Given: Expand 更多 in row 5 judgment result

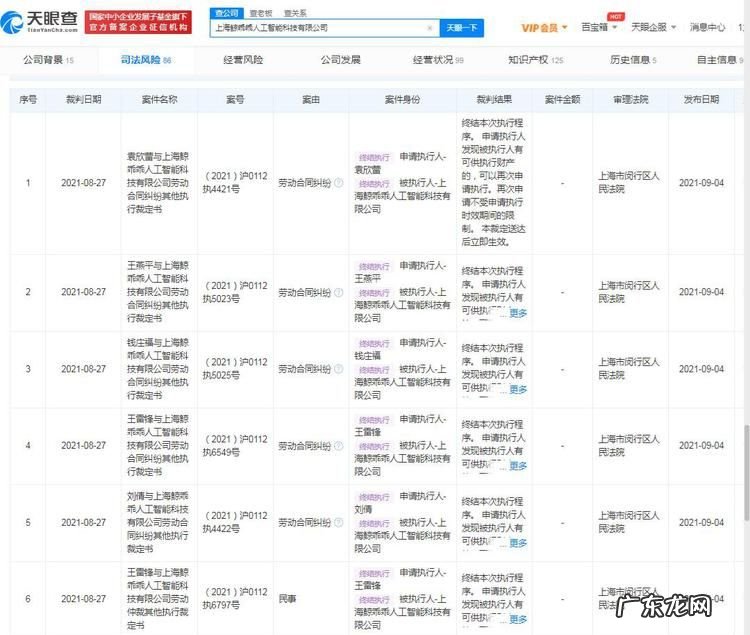Looking at the screenshot, I should (518, 543).
